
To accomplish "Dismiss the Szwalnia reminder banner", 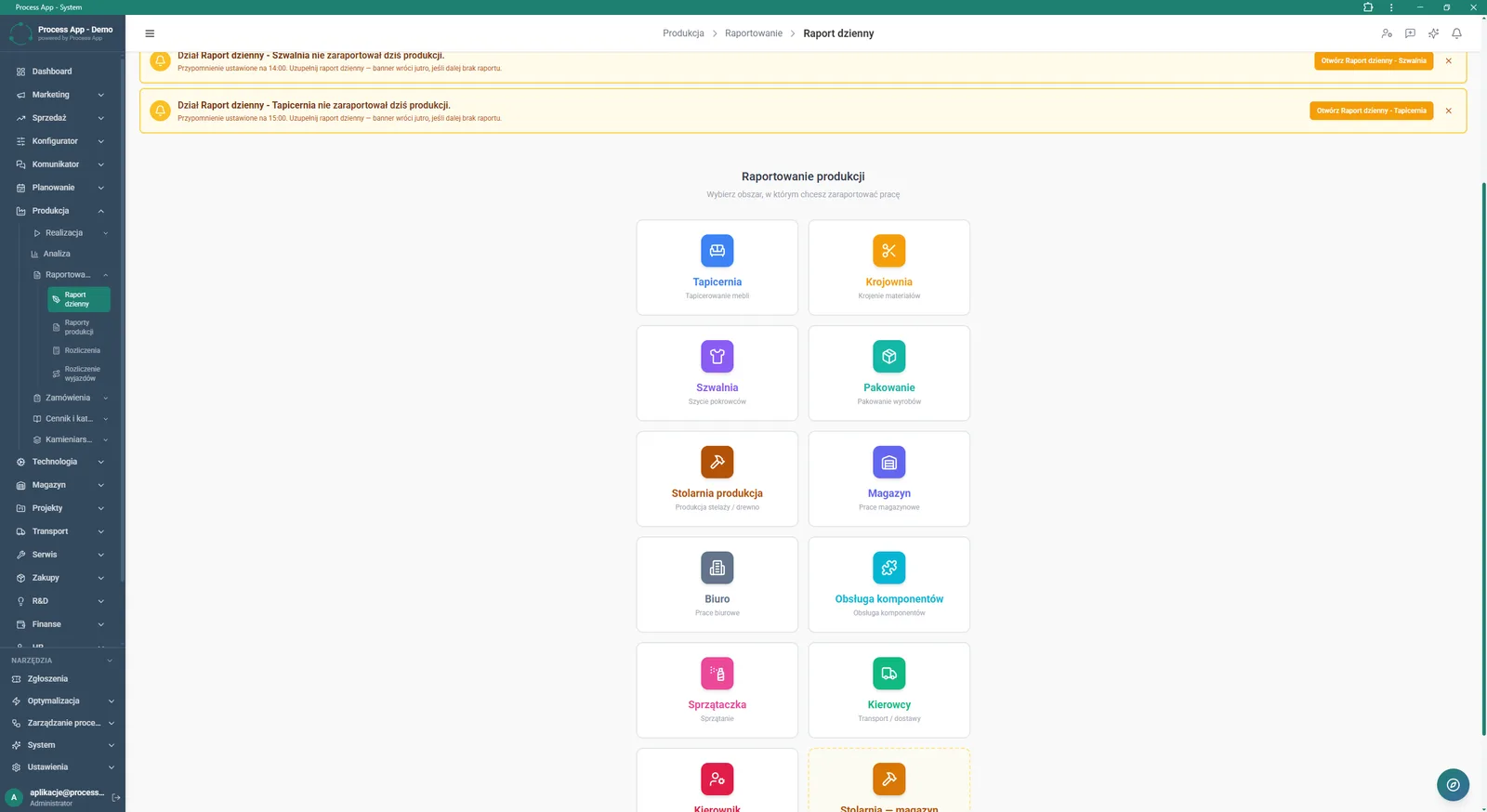I will tap(1448, 60).
